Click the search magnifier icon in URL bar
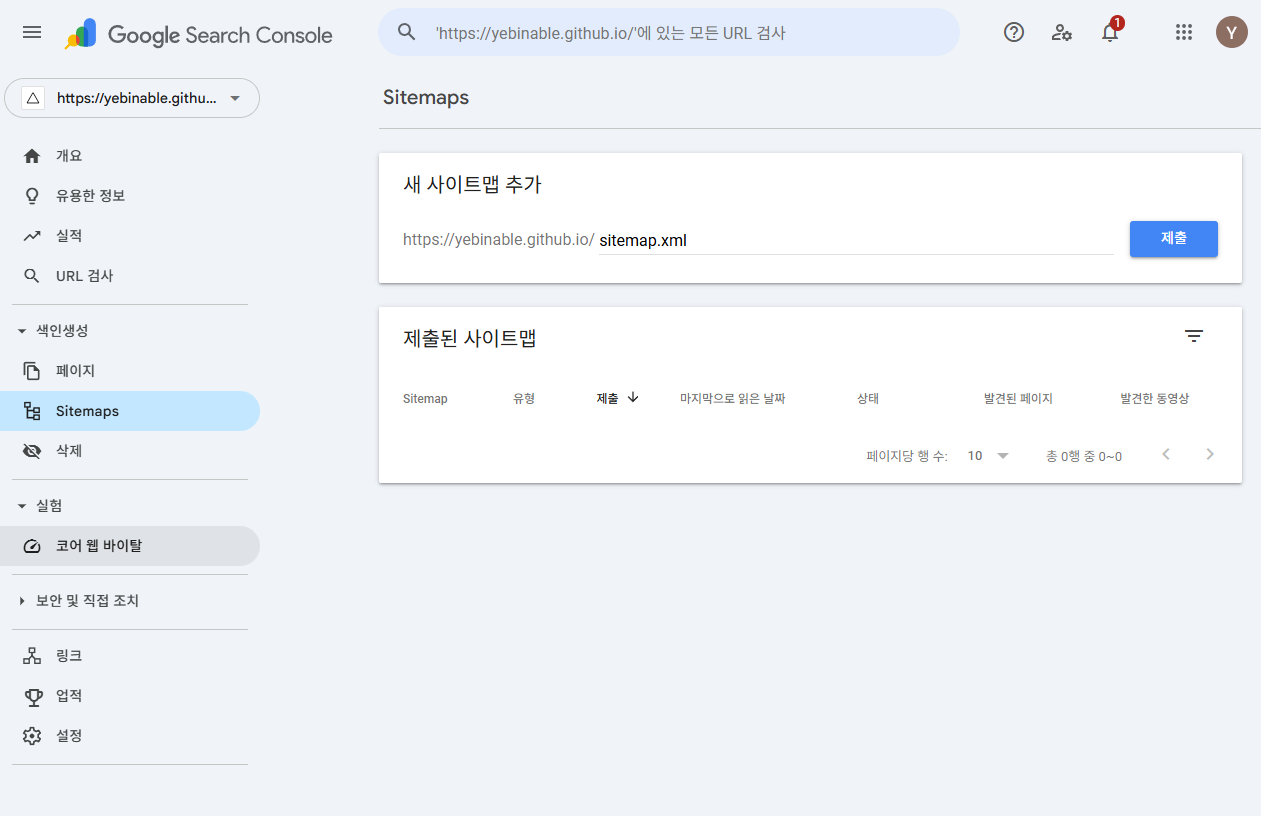The height and width of the screenshot is (816, 1261). [406, 32]
